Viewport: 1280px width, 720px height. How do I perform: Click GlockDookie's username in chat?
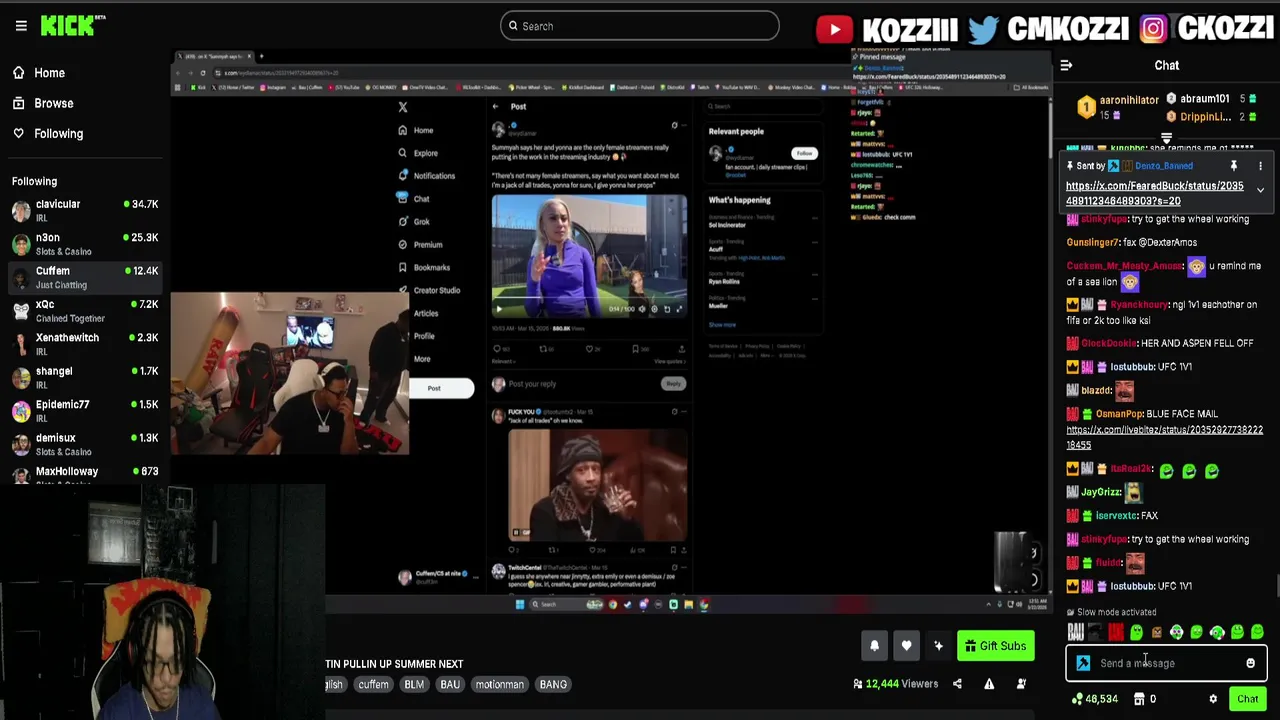(x=1108, y=343)
